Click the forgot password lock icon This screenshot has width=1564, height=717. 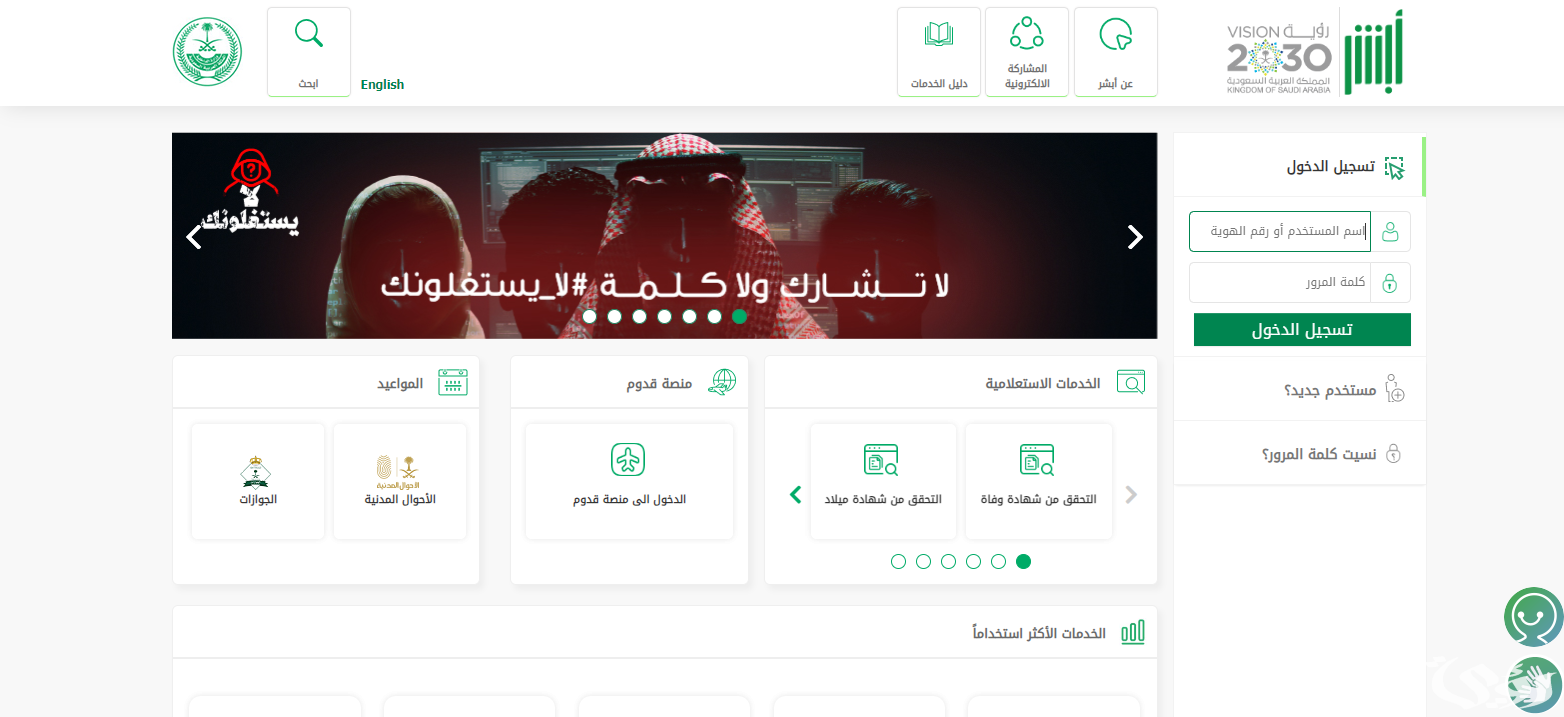[1394, 454]
